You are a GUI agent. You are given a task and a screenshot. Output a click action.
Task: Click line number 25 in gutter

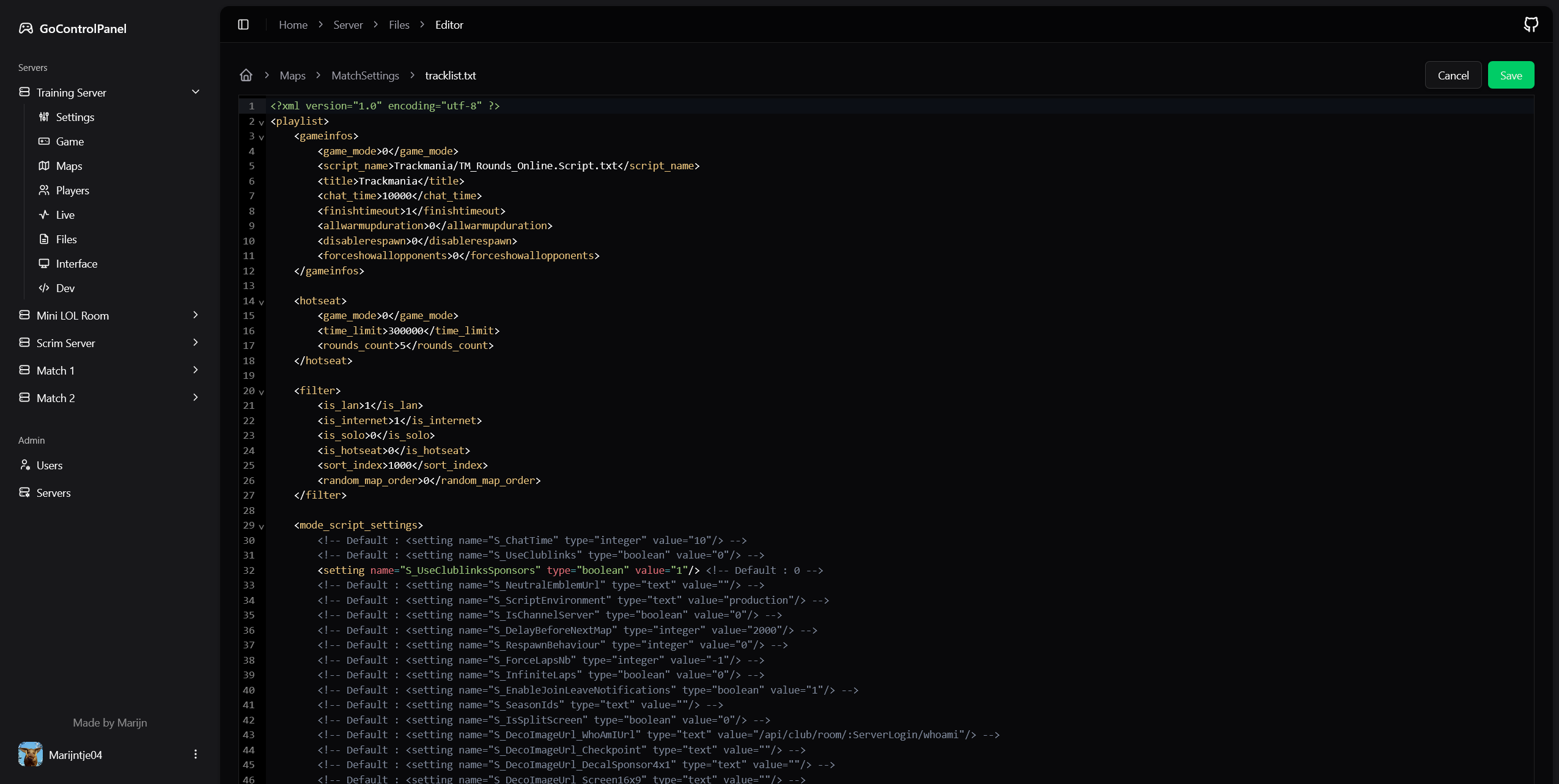pos(248,465)
